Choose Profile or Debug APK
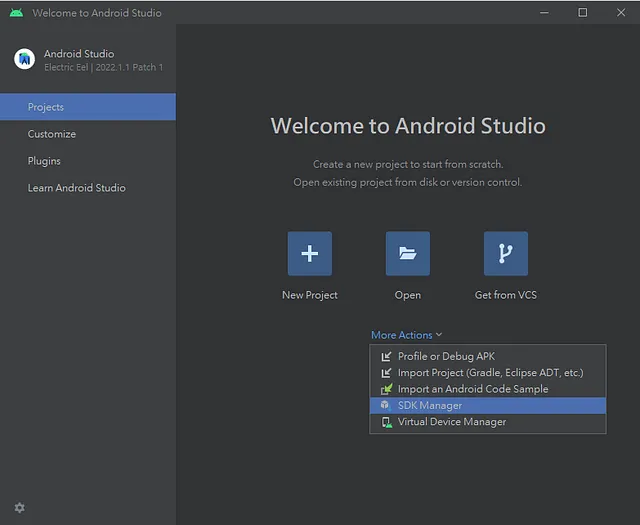Viewport: 640px width, 525px height. pos(488,356)
